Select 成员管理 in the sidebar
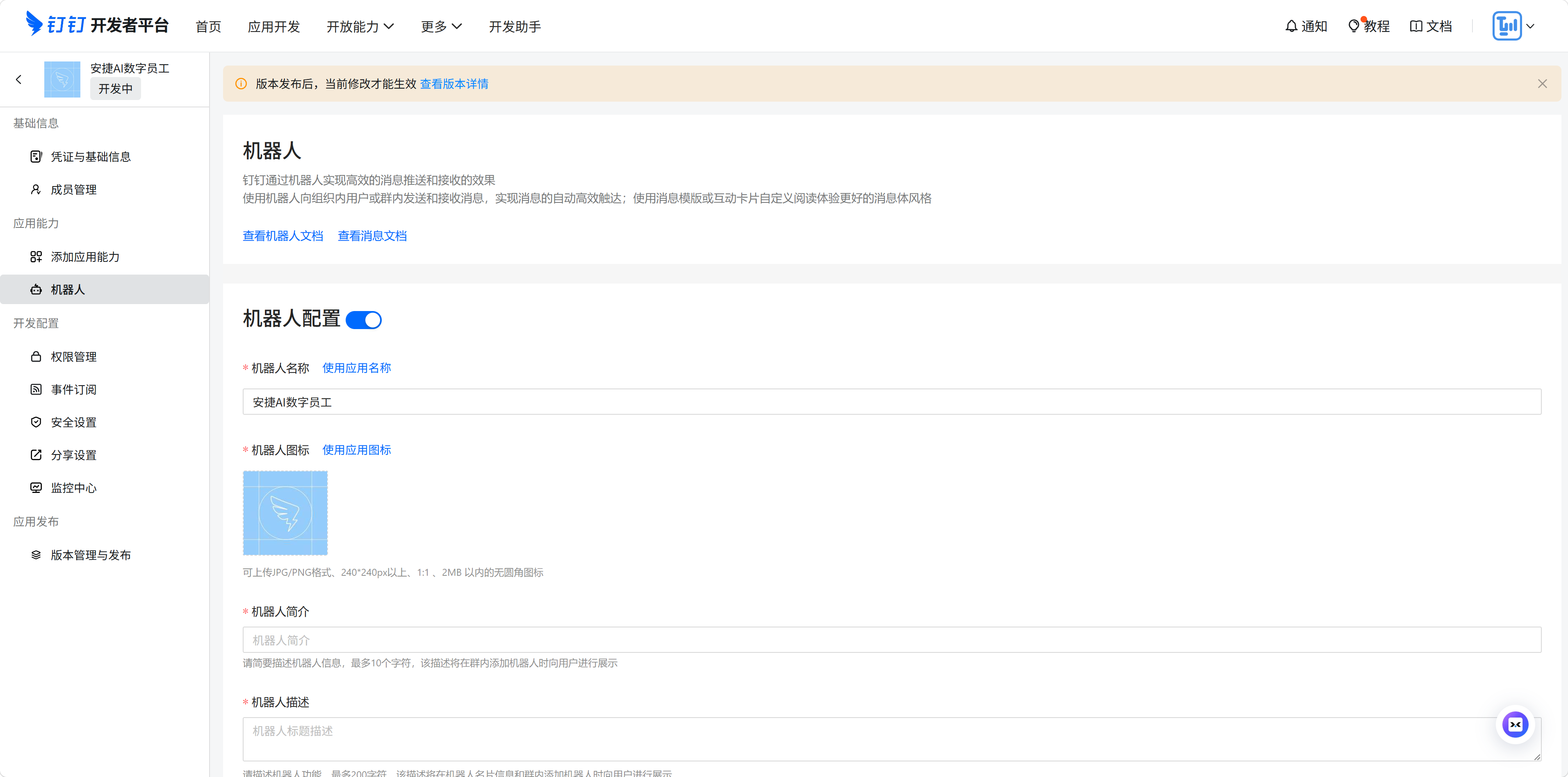Image resolution: width=1568 pixels, height=777 pixels. click(105, 190)
